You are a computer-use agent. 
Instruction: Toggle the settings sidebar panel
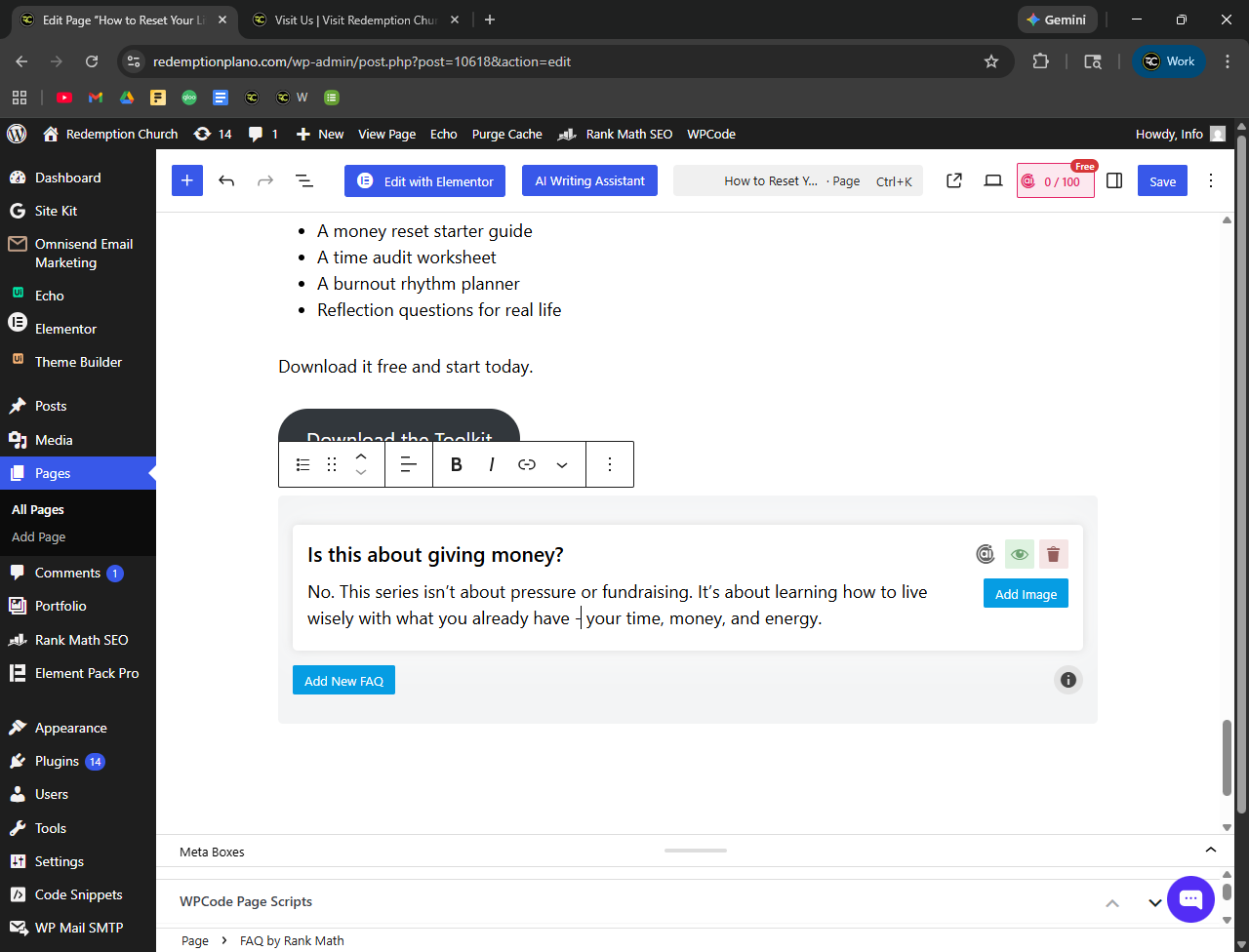tap(1114, 181)
